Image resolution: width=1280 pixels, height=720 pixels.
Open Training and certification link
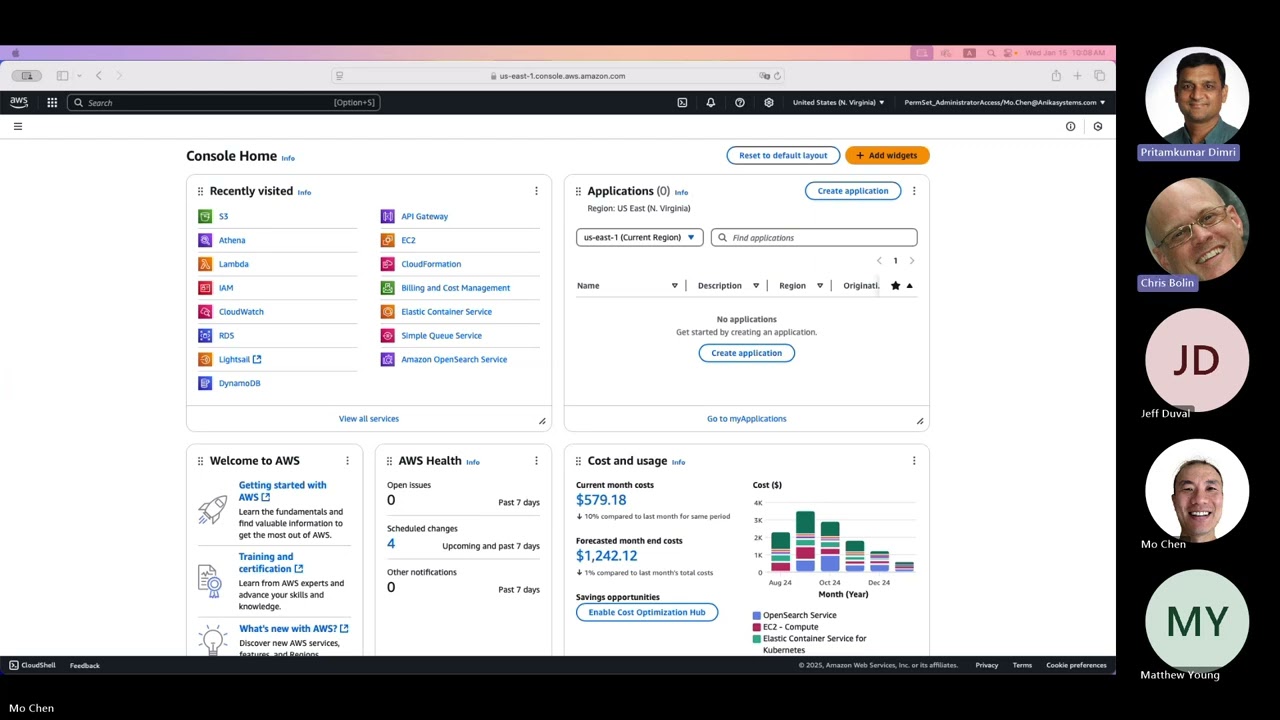pyautogui.click(x=271, y=563)
